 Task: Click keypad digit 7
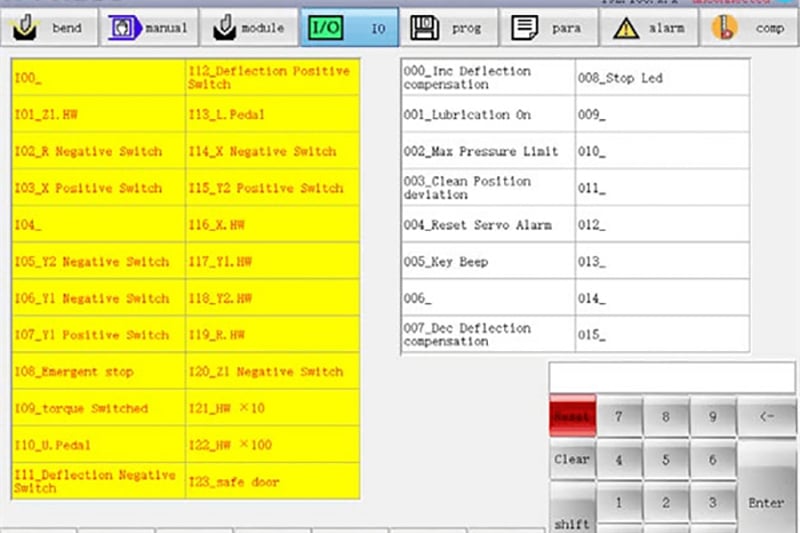click(x=619, y=417)
